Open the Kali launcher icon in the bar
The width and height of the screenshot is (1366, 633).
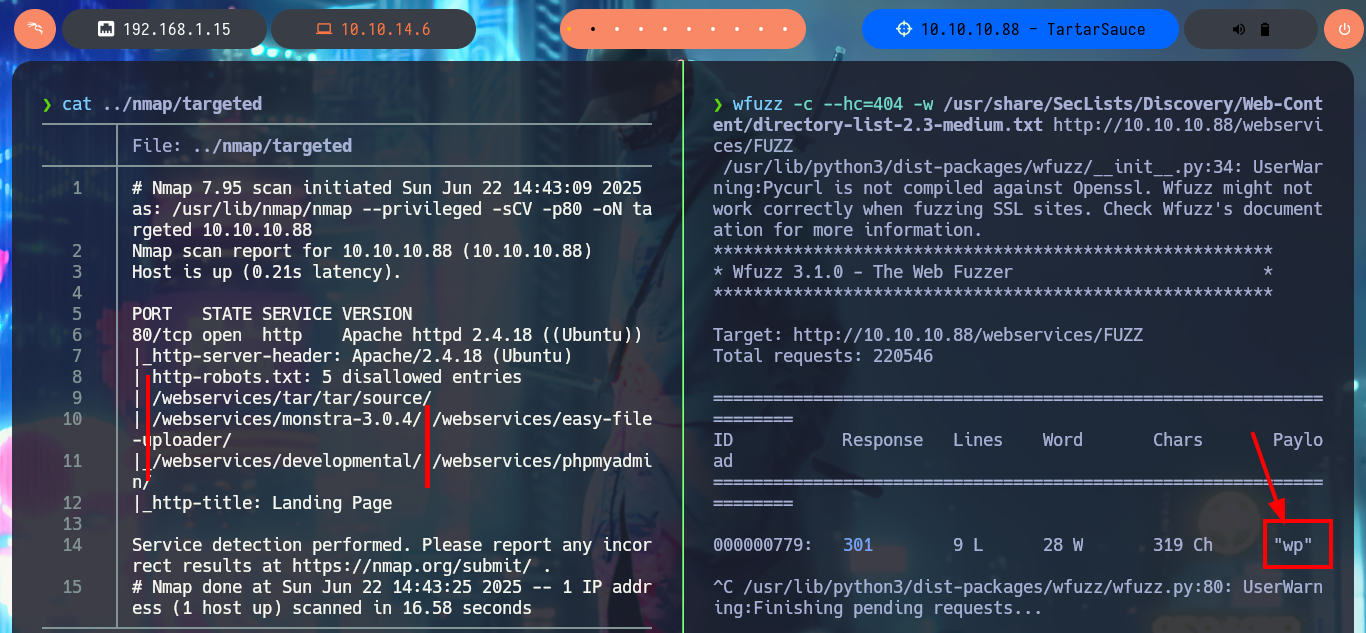tap(34, 29)
